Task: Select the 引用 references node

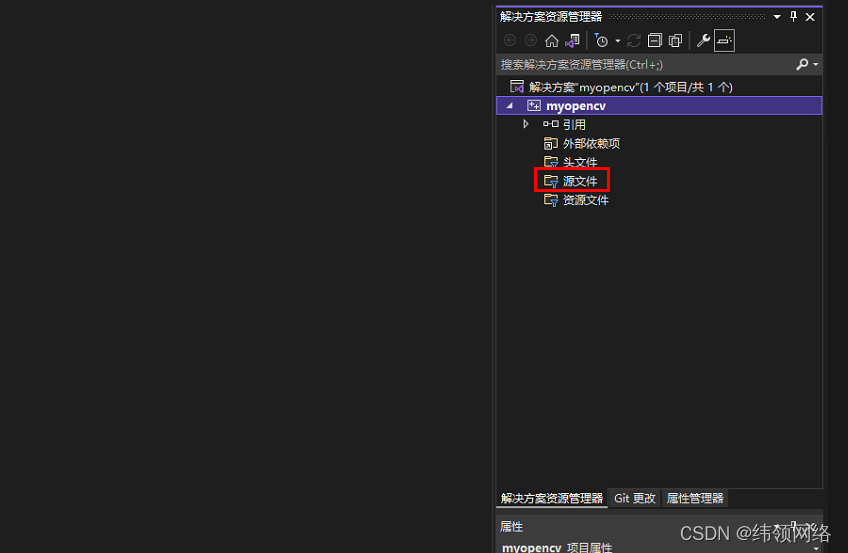Action: pyautogui.click(x=574, y=125)
